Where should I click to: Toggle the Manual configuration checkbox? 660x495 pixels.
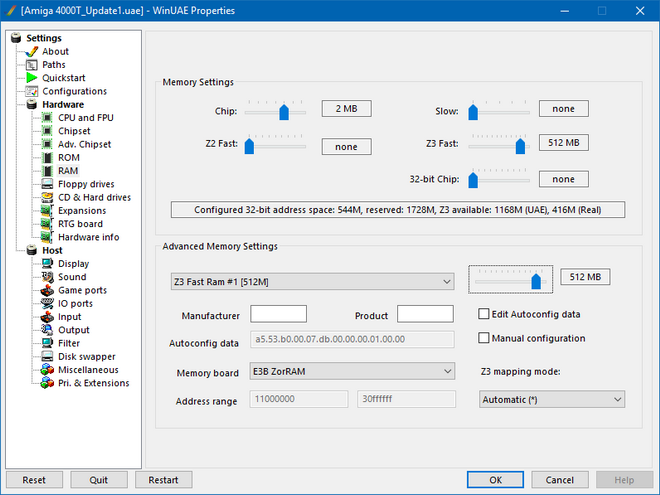pyautogui.click(x=485, y=338)
